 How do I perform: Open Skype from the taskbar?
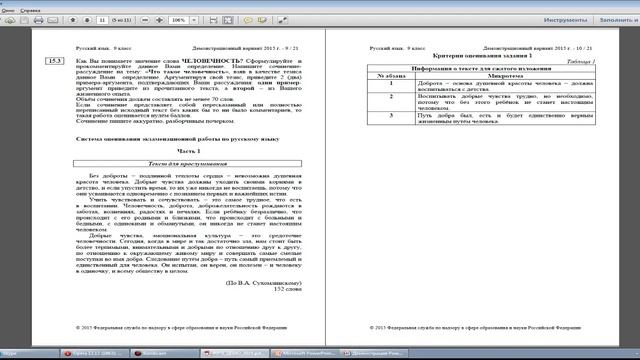[x=29, y=353]
